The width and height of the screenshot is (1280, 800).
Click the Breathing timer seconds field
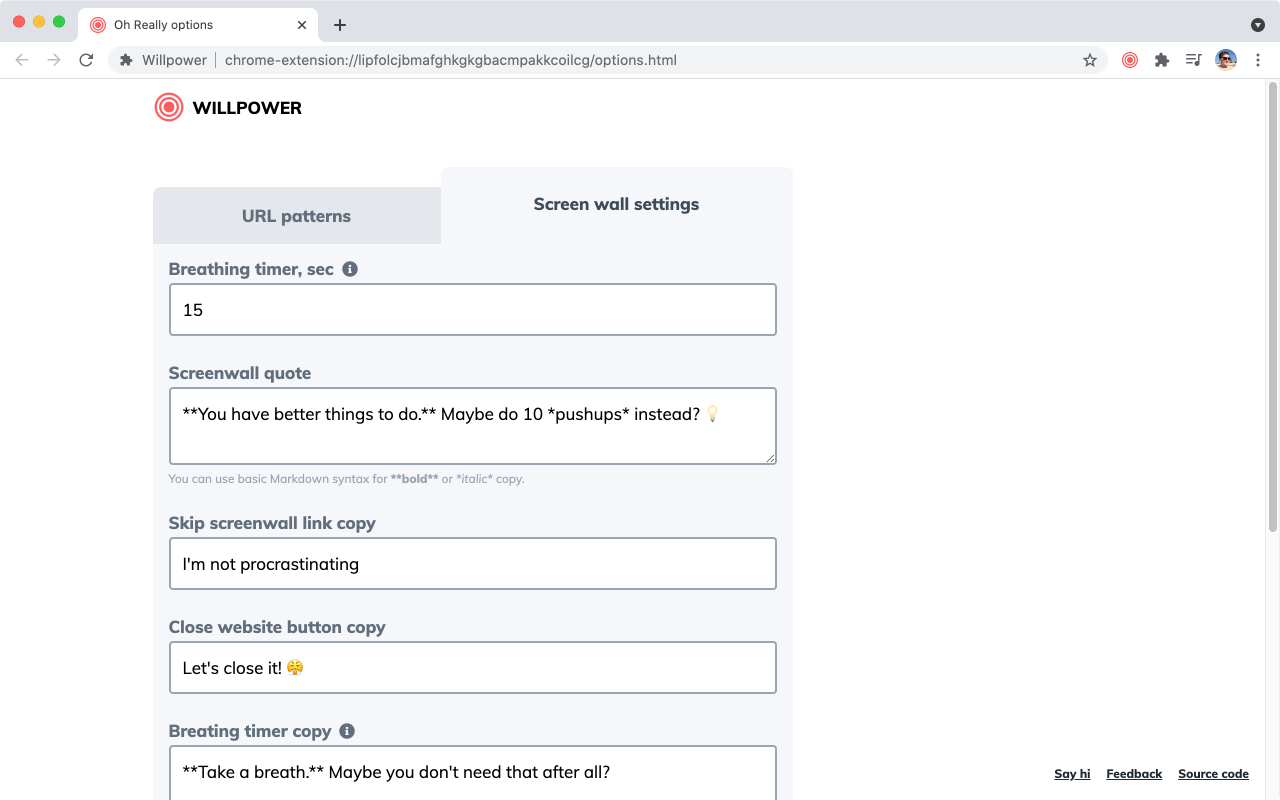pos(472,310)
